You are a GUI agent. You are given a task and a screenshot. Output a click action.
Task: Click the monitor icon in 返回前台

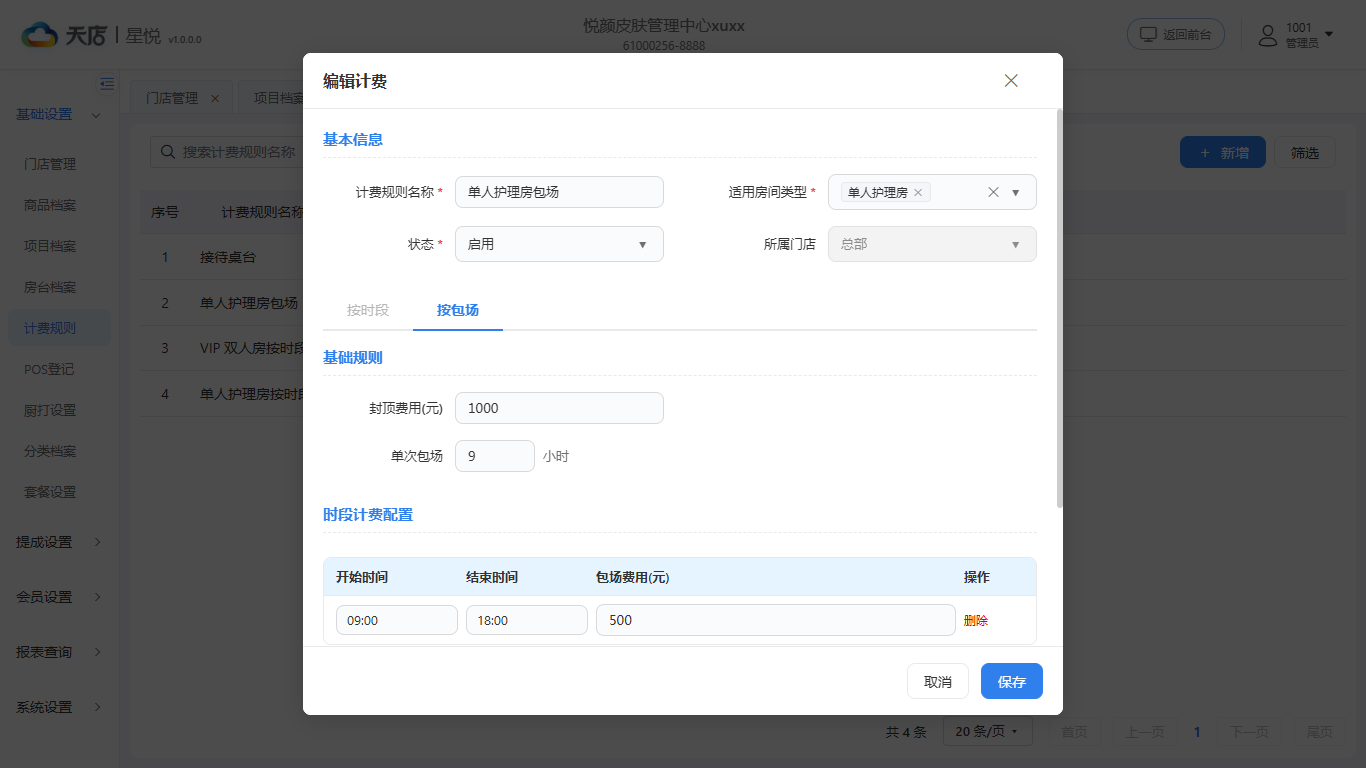(1148, 34)
